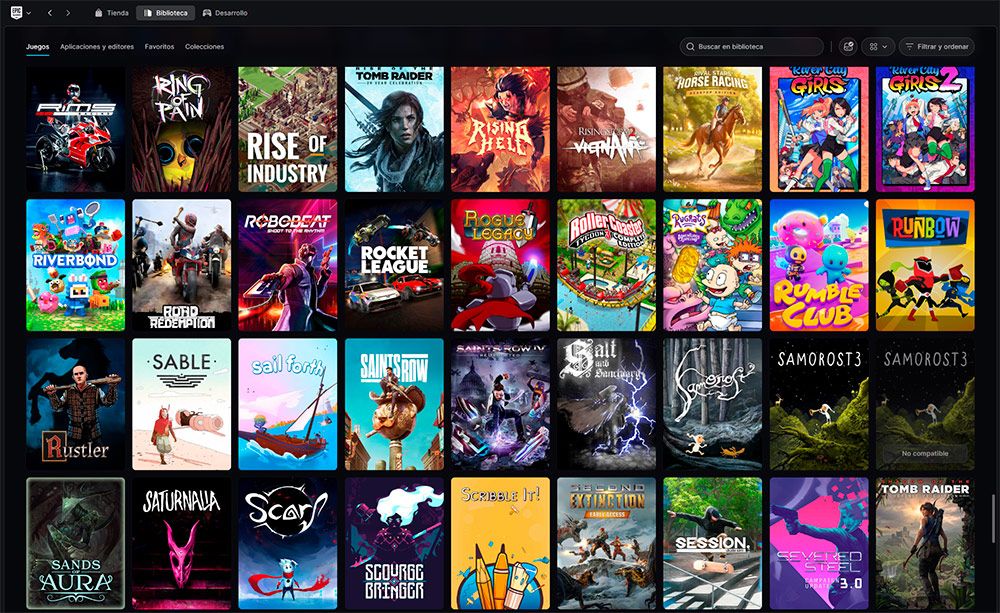This screenshot has width=1000, height=613.
Task: Select the Robobeat game tile
Action: click(x=288, y=265)
